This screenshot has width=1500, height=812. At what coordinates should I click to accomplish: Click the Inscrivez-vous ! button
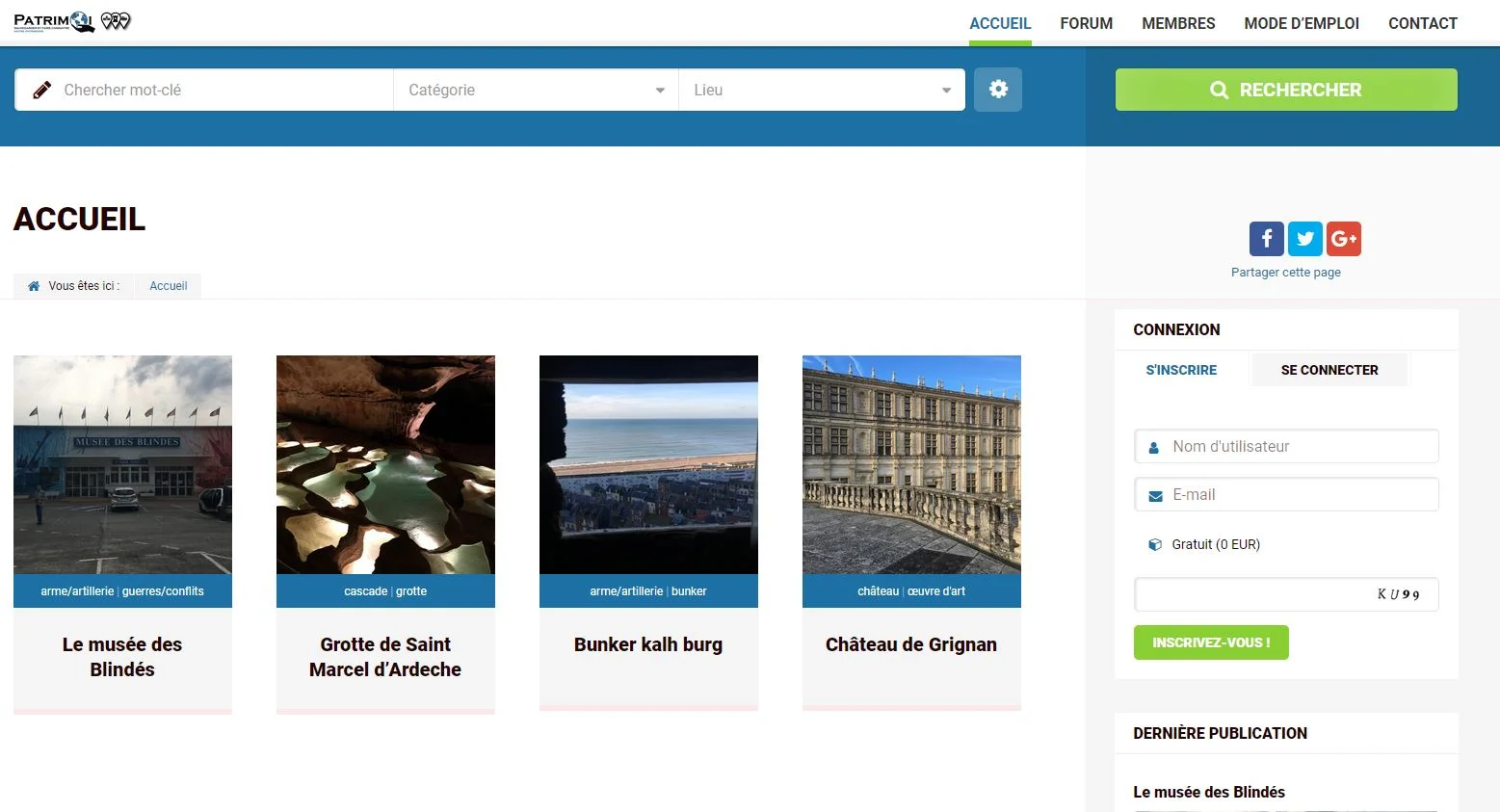[x=1211, y=642]
